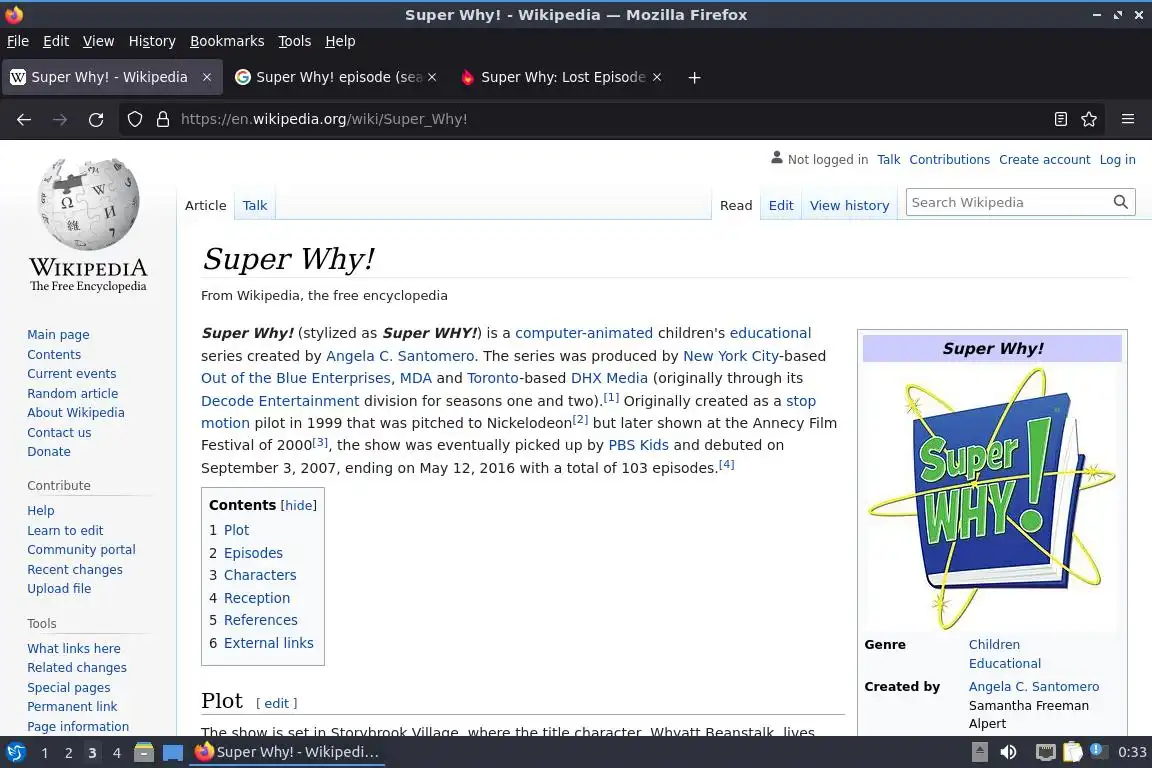Go back with the browser back arrow
The image size is (1152, 768).
[x=24, y=119]
